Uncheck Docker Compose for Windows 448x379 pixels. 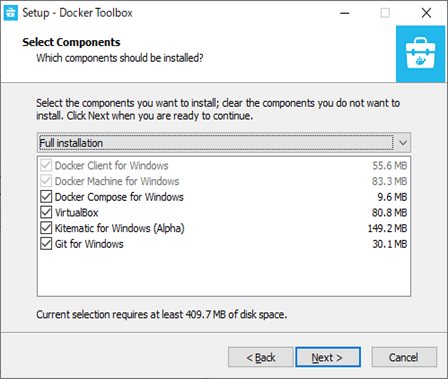pos(46,197)
